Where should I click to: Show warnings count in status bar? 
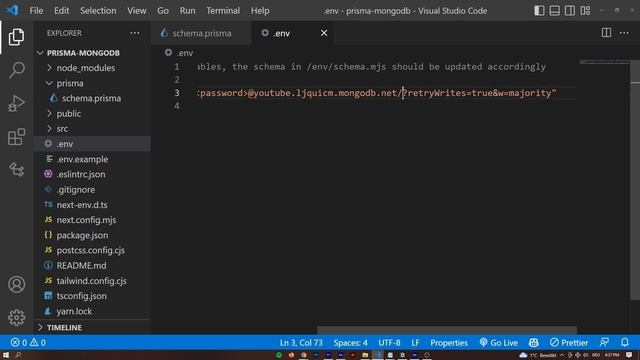point(38,342)
